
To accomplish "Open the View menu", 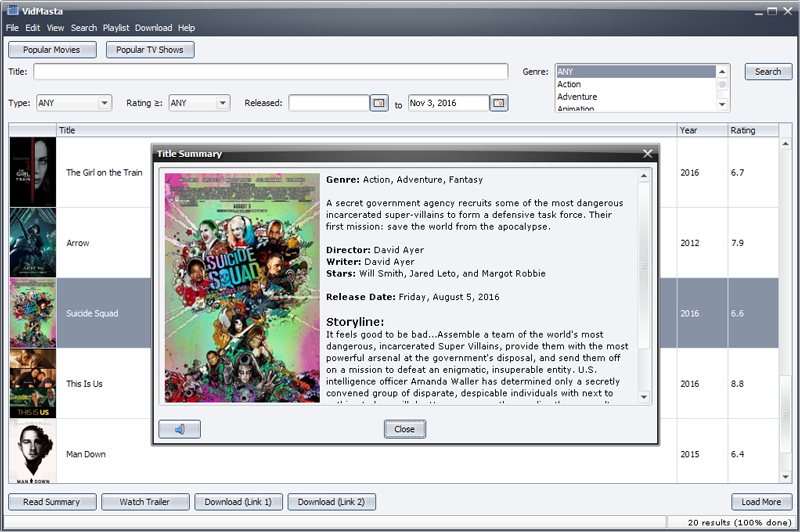I will pyautogui.click(x=55, y=28).
